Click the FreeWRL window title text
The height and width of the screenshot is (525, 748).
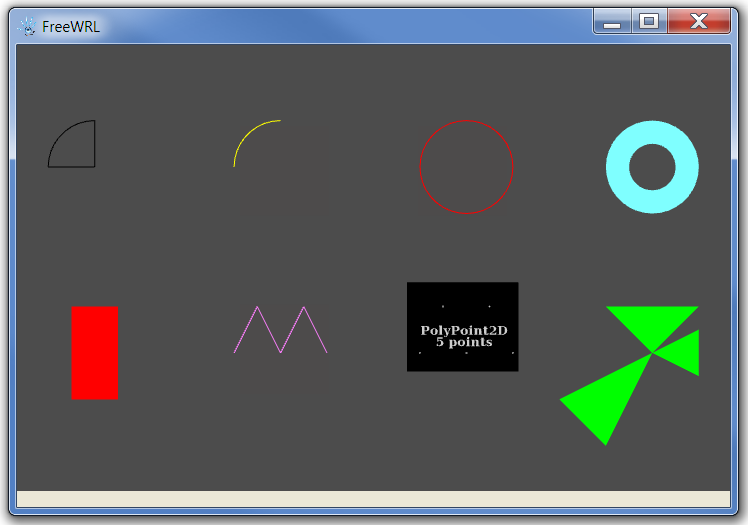pyautogui.click(x=70, y=25)
